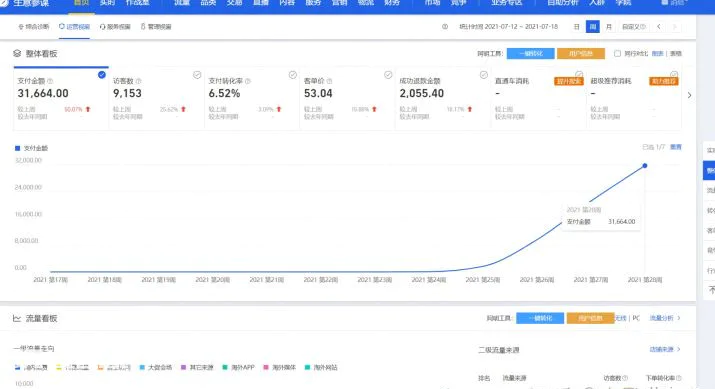The height and width of the screenshot is (389, 715).
Task: Open the statistics date range 2021-07-12 ~ 2021-07-18
Action: tap(521, 27)
